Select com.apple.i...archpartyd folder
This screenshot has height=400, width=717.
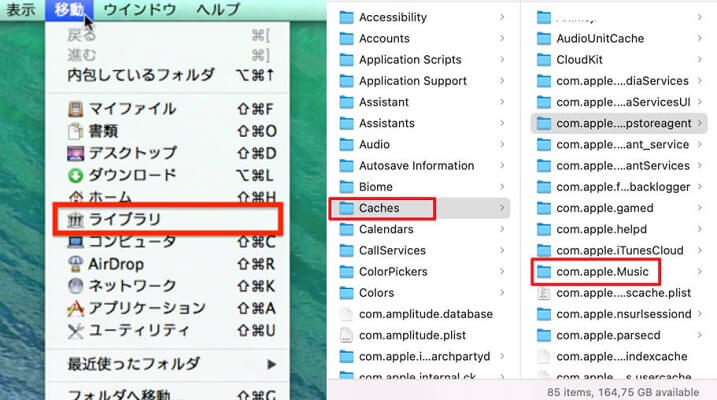423,357
